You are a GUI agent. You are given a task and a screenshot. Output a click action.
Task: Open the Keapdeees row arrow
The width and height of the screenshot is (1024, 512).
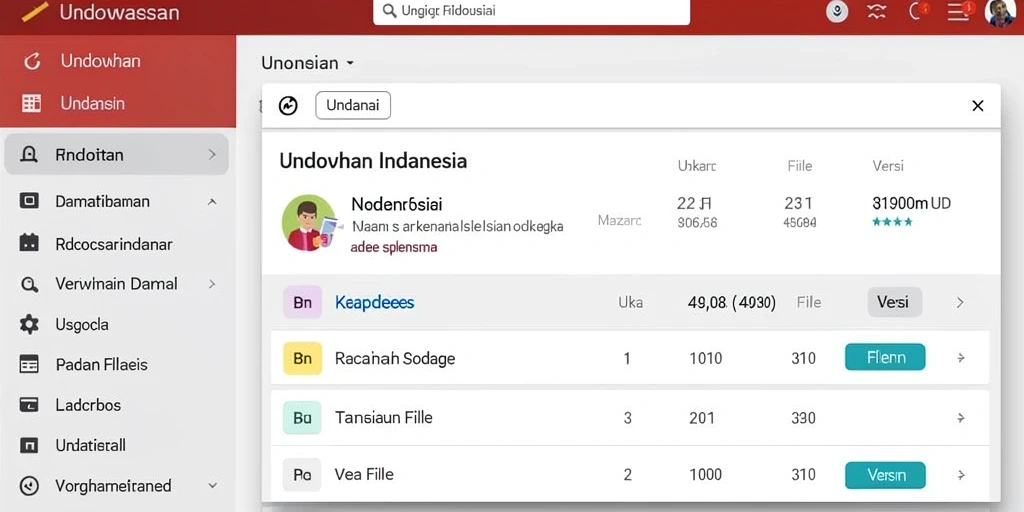(x=960, y=302)
